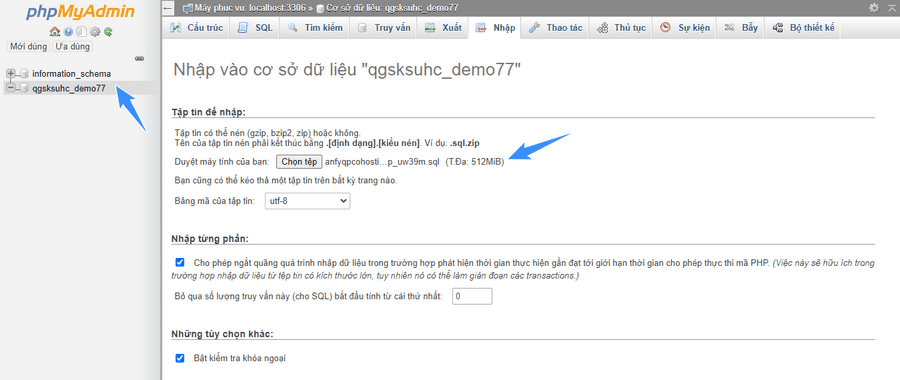Toggle allow interrupting import checkbox
This screenshot has width=900, height=380.
pos(180,262)
